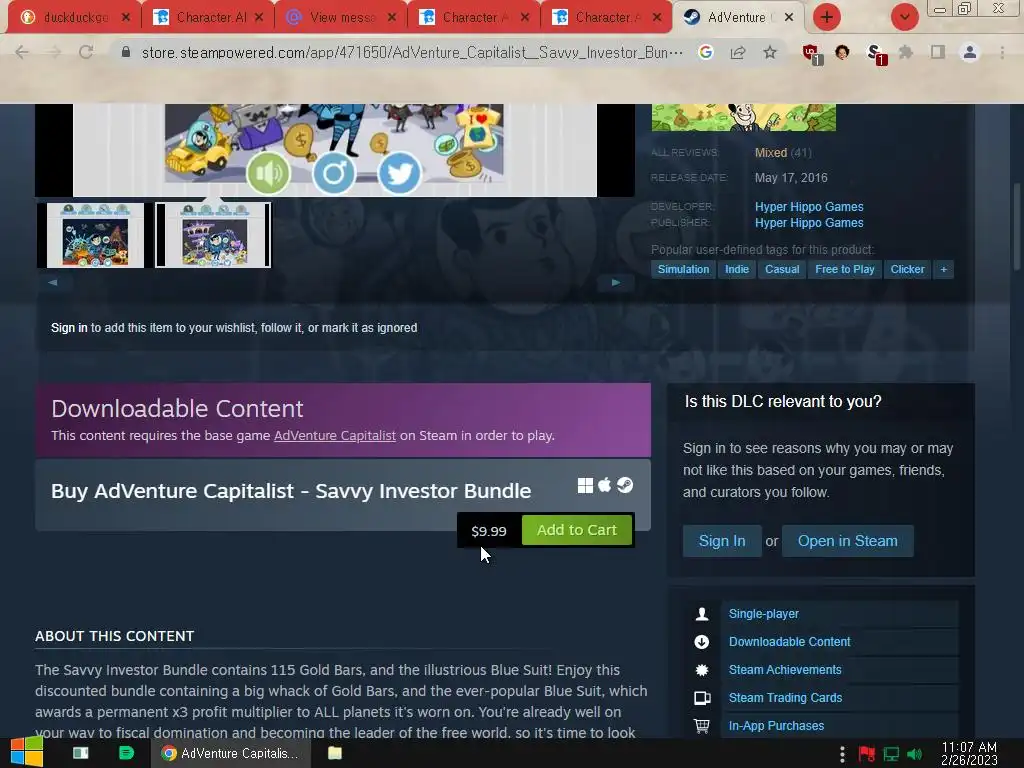This screenshot has height=768, width=1024.
Task: Open the Free to Play tag
Action: [844, 269]
